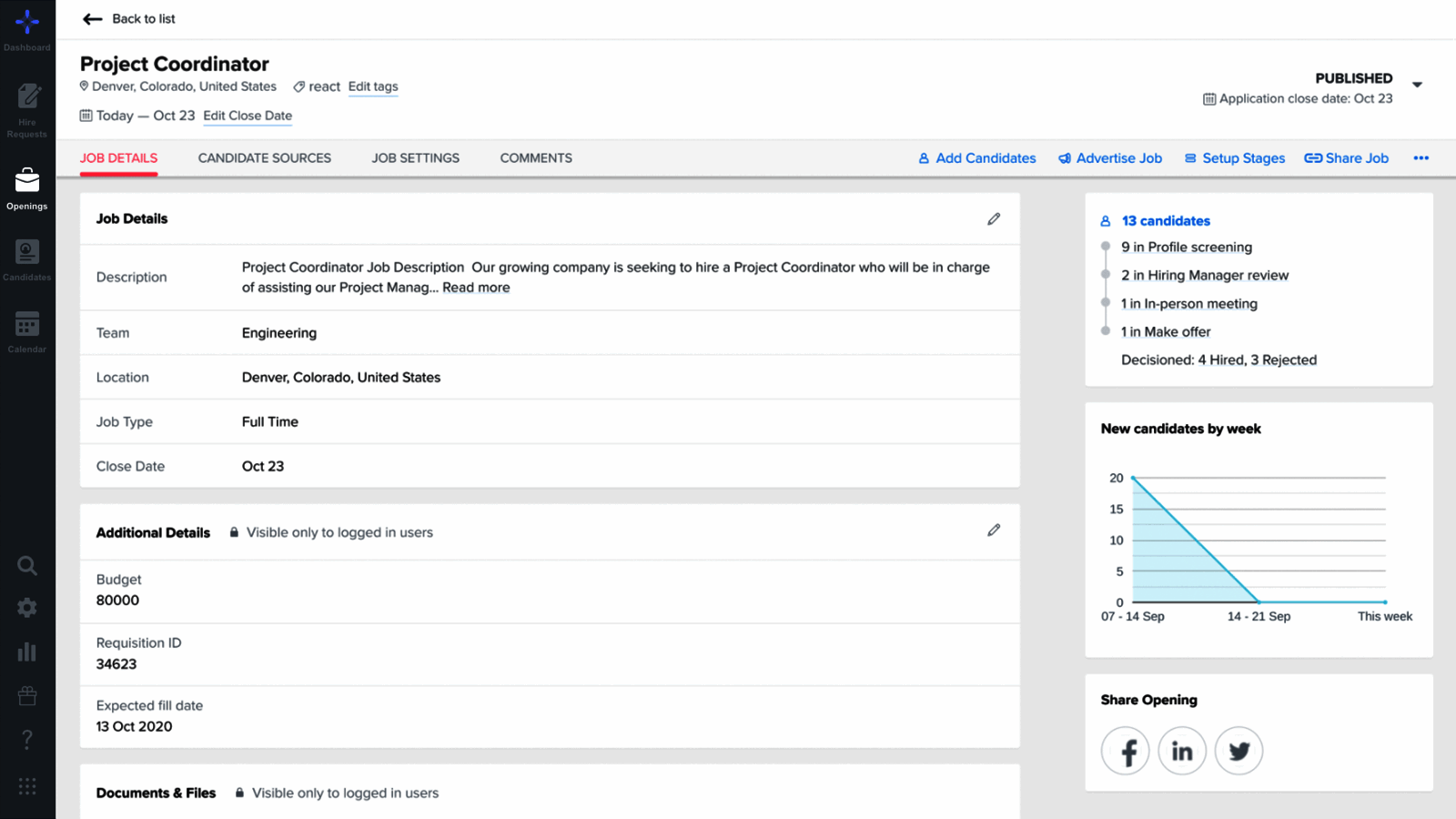
Task: Share opening on Twitter
Action: 1239,751
